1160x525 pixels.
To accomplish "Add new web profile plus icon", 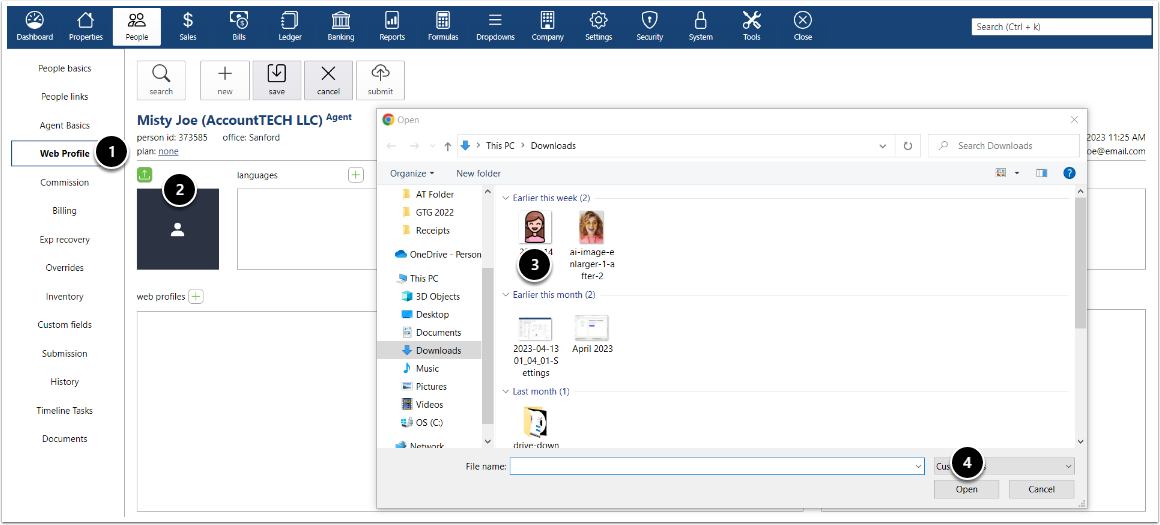I will coord(196,296).
